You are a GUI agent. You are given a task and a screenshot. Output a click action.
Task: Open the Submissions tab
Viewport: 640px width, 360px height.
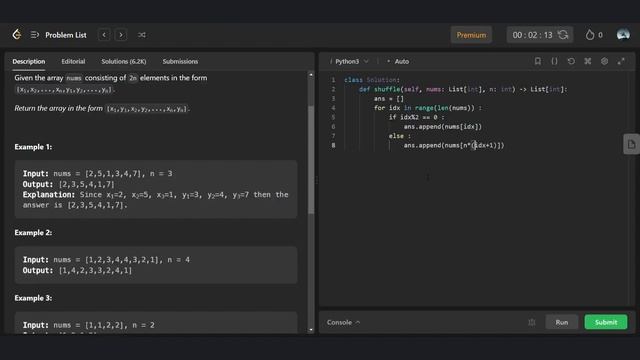click(x=180, y=61)
